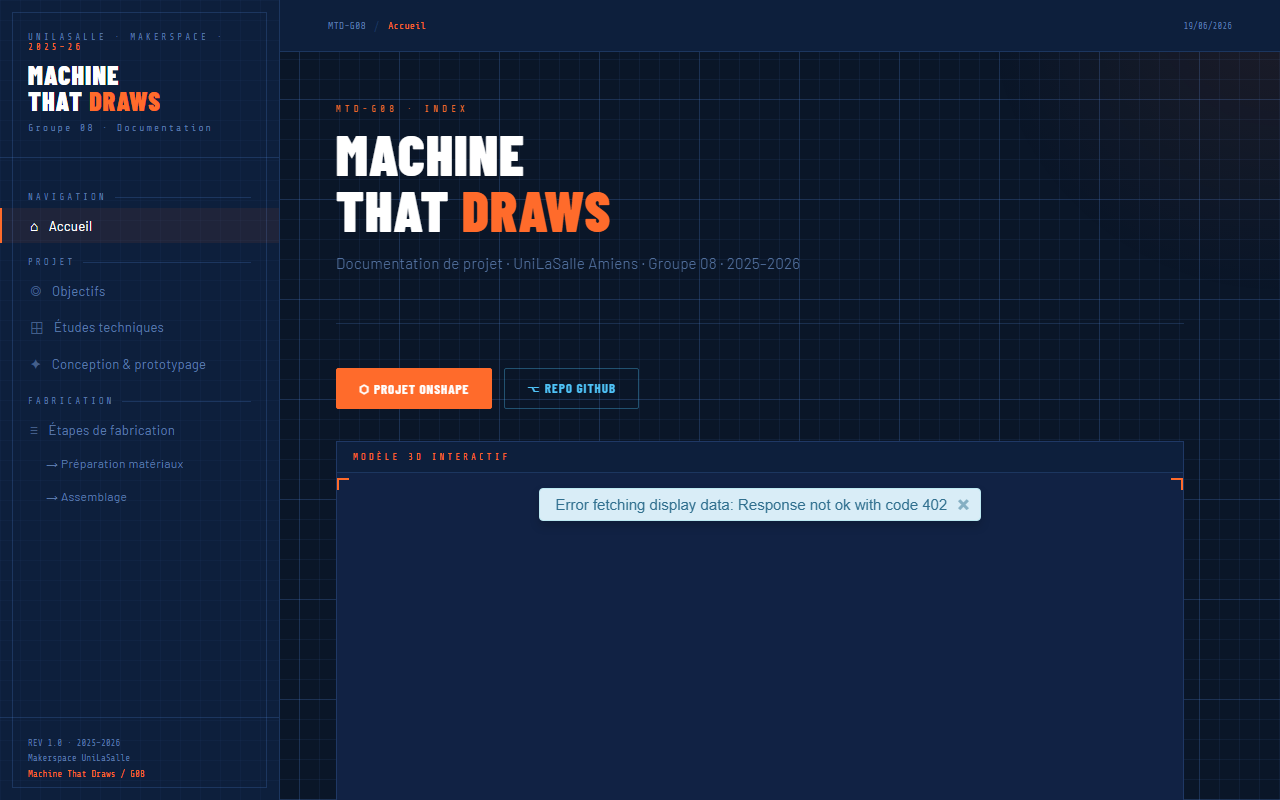Viewport: 1280px width, 800px height.
Task: Open the Projet Onshape button
Action: click(x=414, y=389)
